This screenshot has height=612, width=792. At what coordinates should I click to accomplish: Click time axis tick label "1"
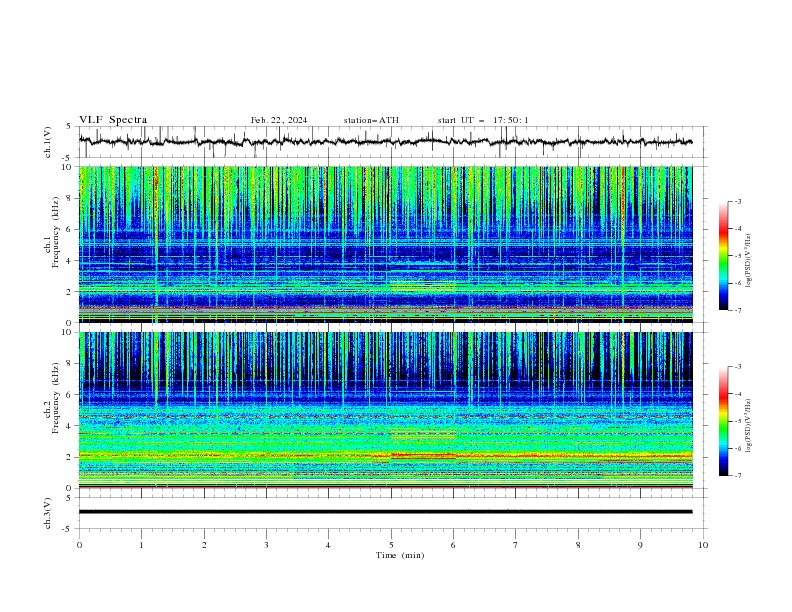(141, 545)
